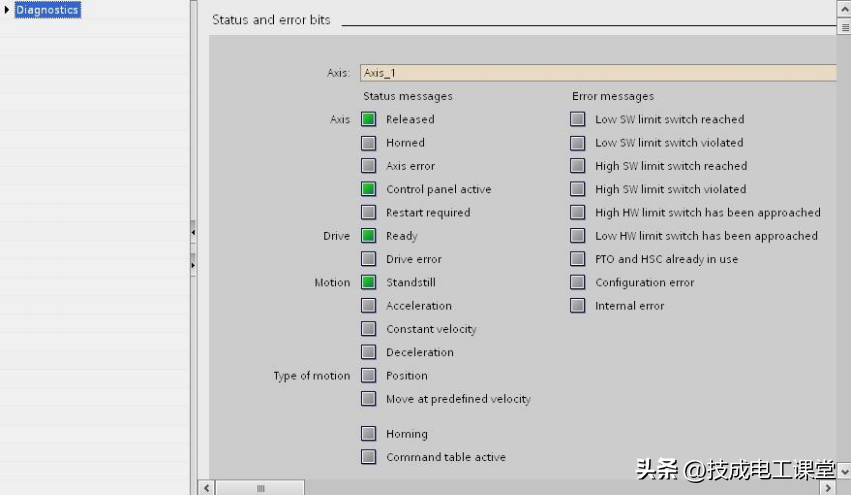Click the Homed status indicator box

[368, 143]
